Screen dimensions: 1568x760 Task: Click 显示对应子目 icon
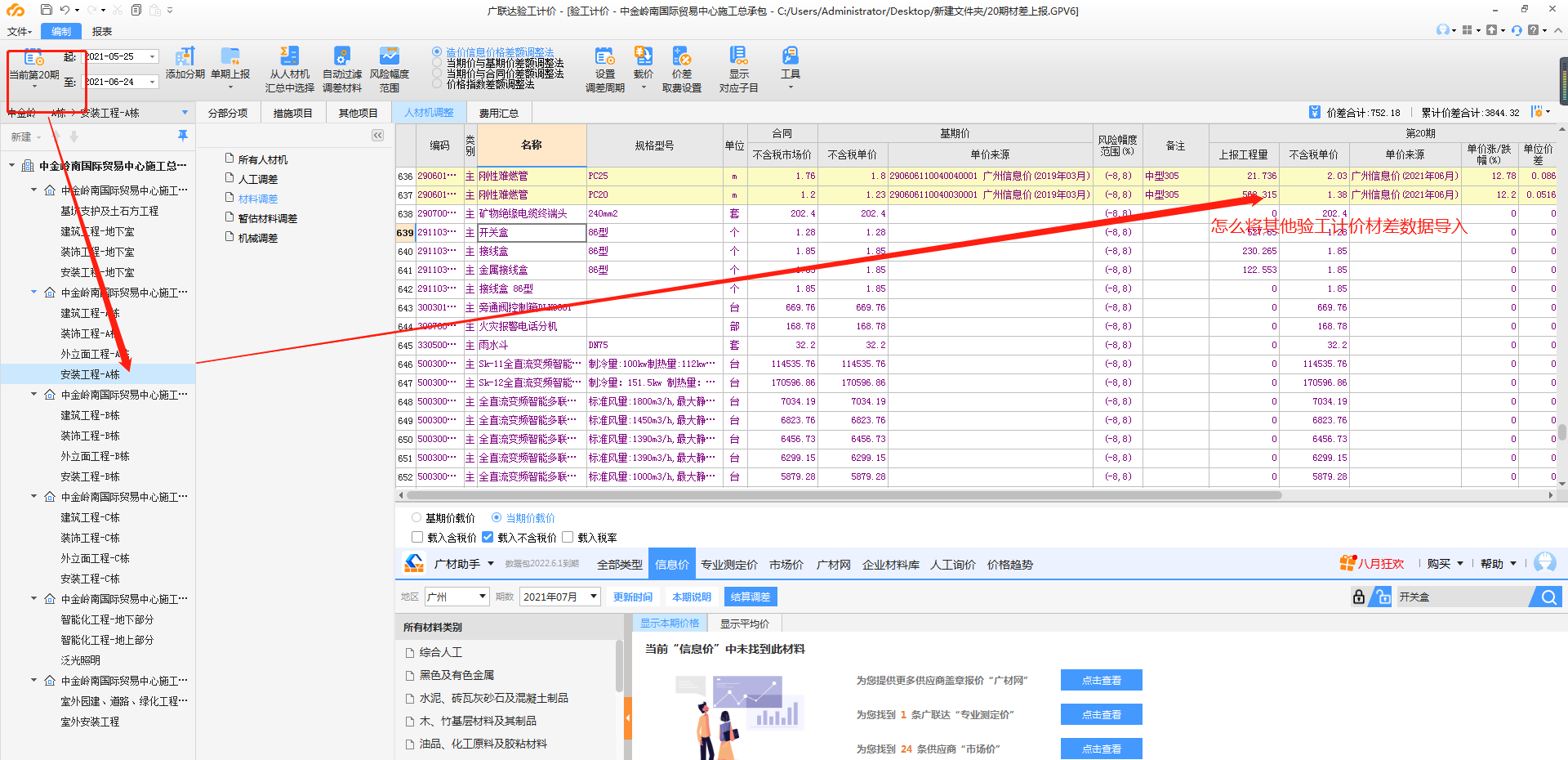point(738,56)
